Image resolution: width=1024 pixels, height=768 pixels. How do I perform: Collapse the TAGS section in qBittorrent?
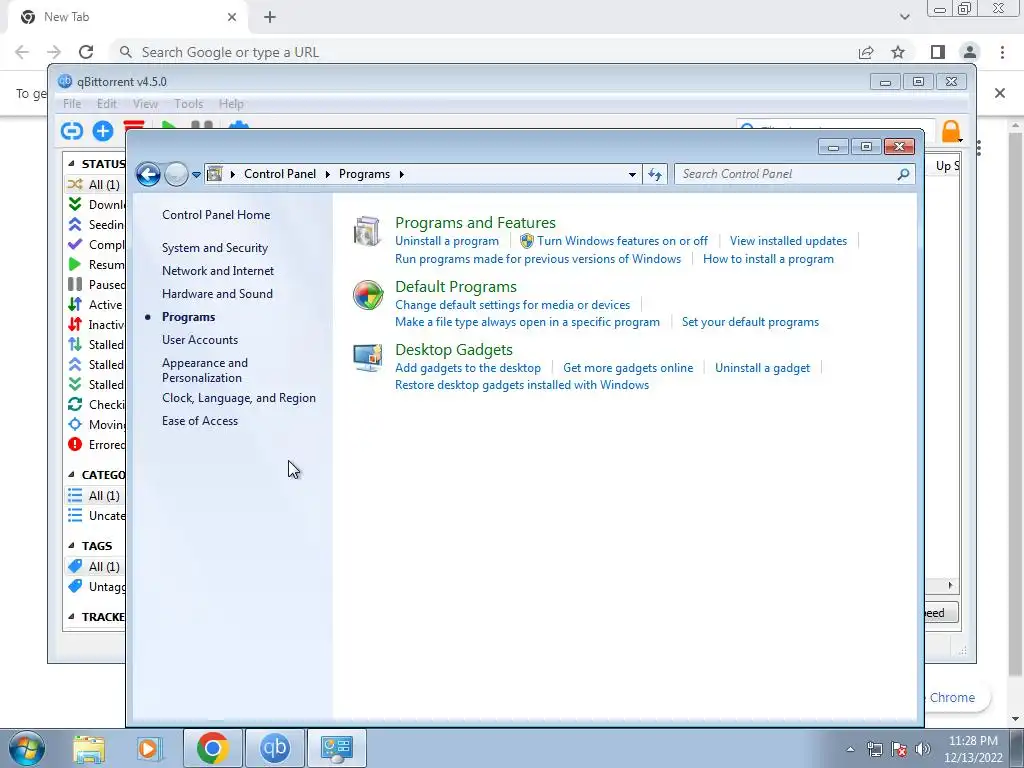click(x=71, y=545)
